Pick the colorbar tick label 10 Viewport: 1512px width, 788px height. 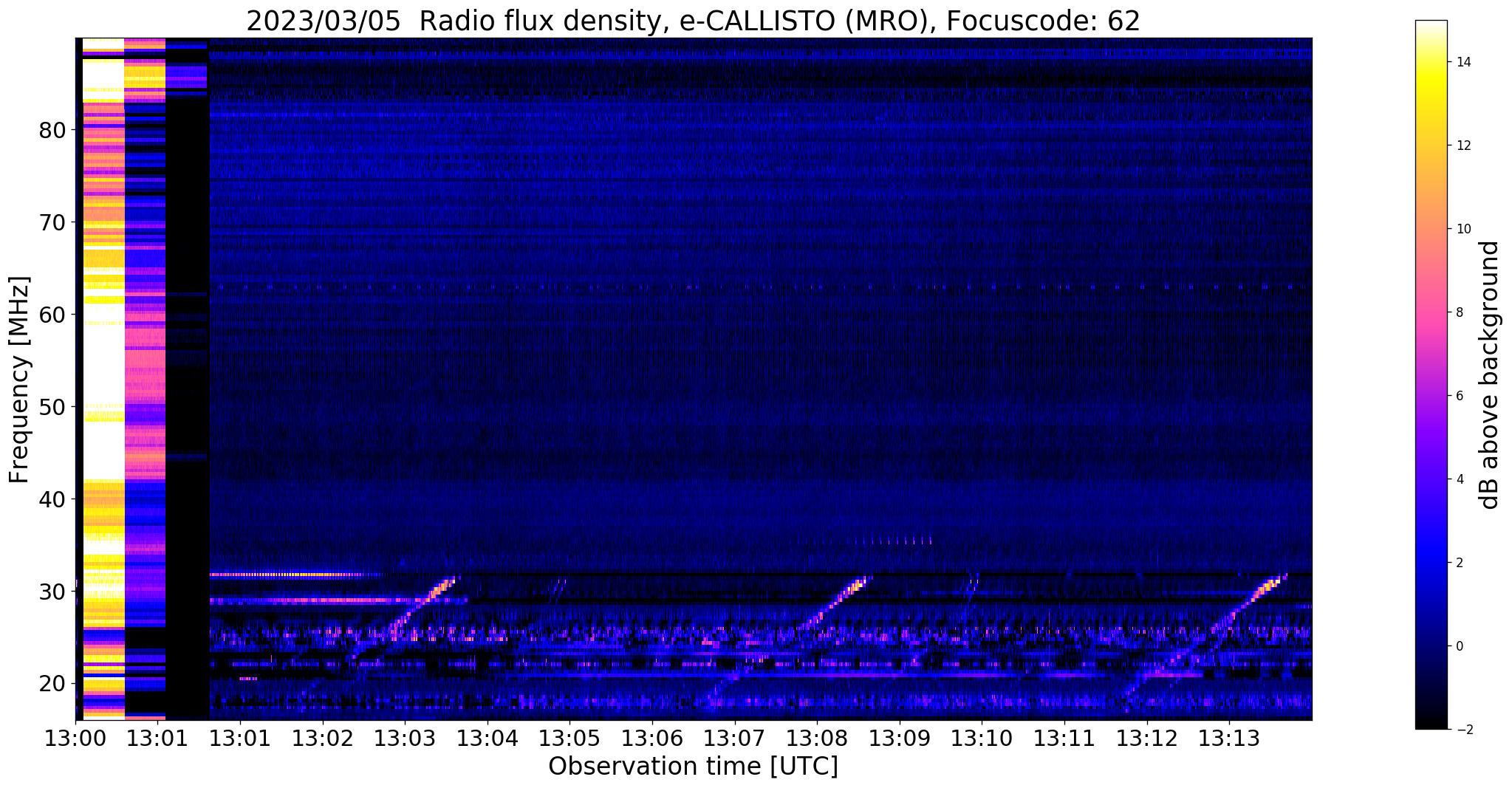[1463, 229]
